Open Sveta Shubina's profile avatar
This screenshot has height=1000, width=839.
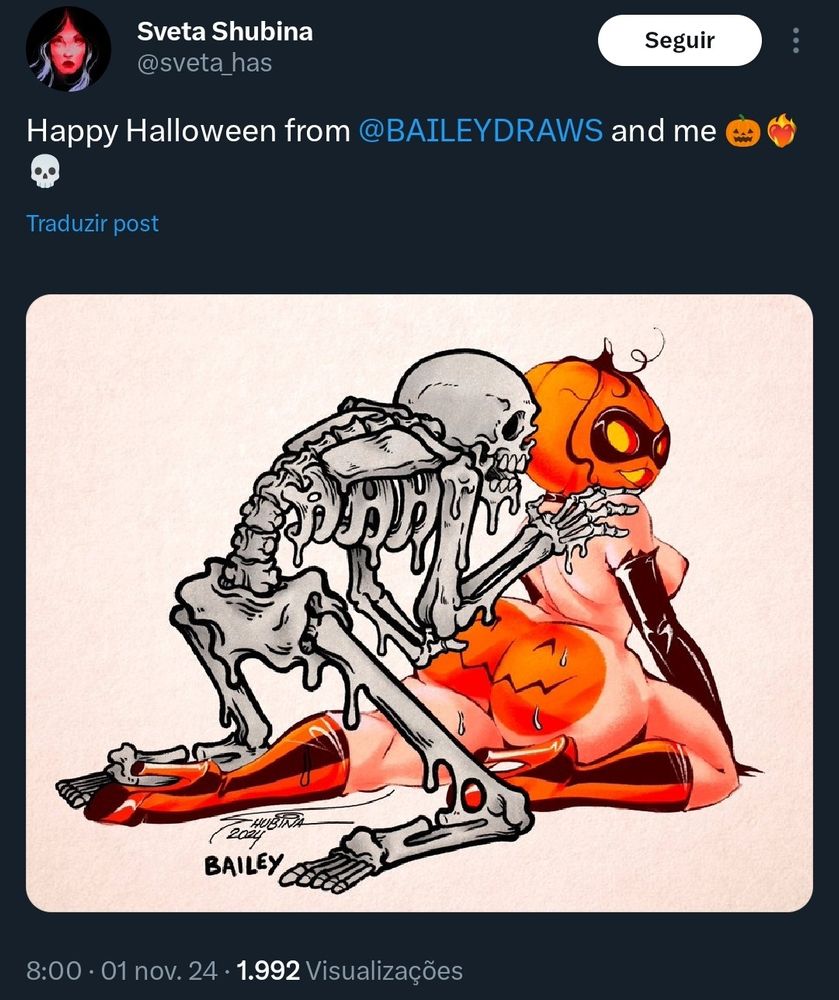click(x=68, y=49)
